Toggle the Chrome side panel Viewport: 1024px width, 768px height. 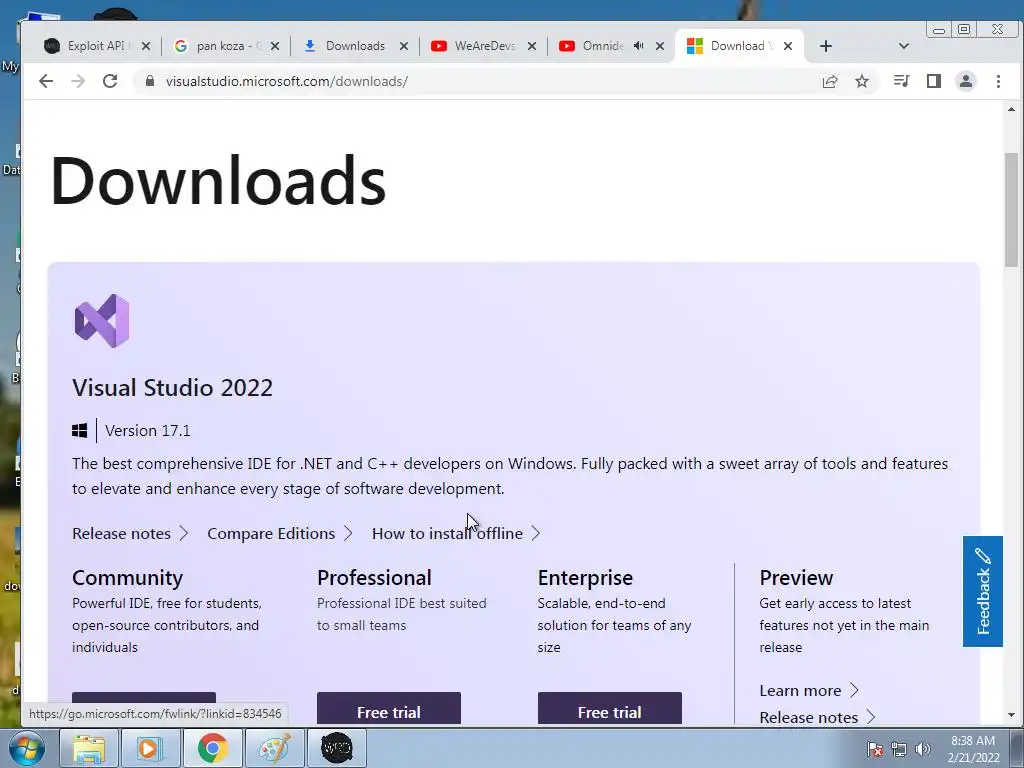(x=934, y=81)
